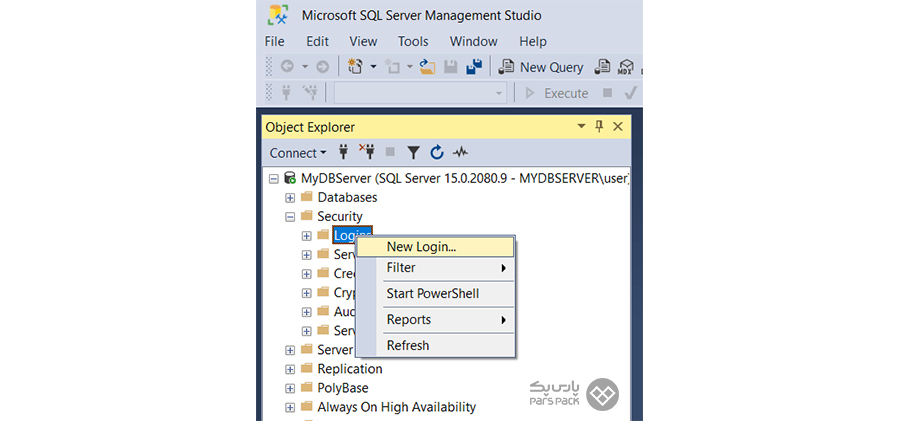Image resolution: width=900 pixels, height=421 pixels.
Task: Open the Help menu
Action: click(533, 41)
